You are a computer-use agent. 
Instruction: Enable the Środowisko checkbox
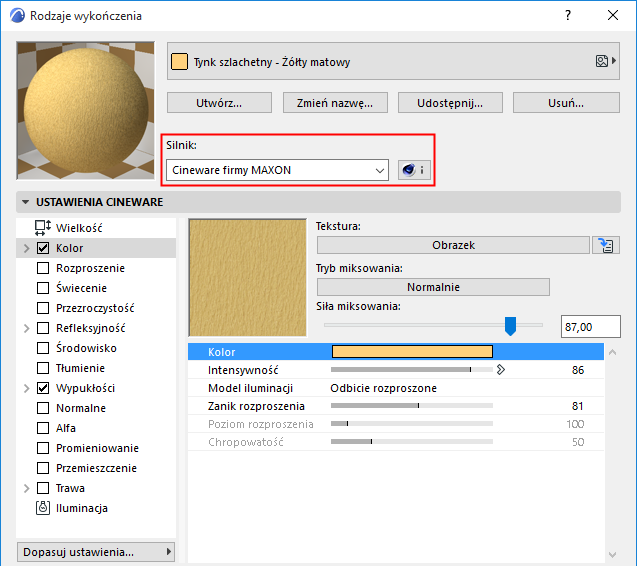[x=43, y=348]
